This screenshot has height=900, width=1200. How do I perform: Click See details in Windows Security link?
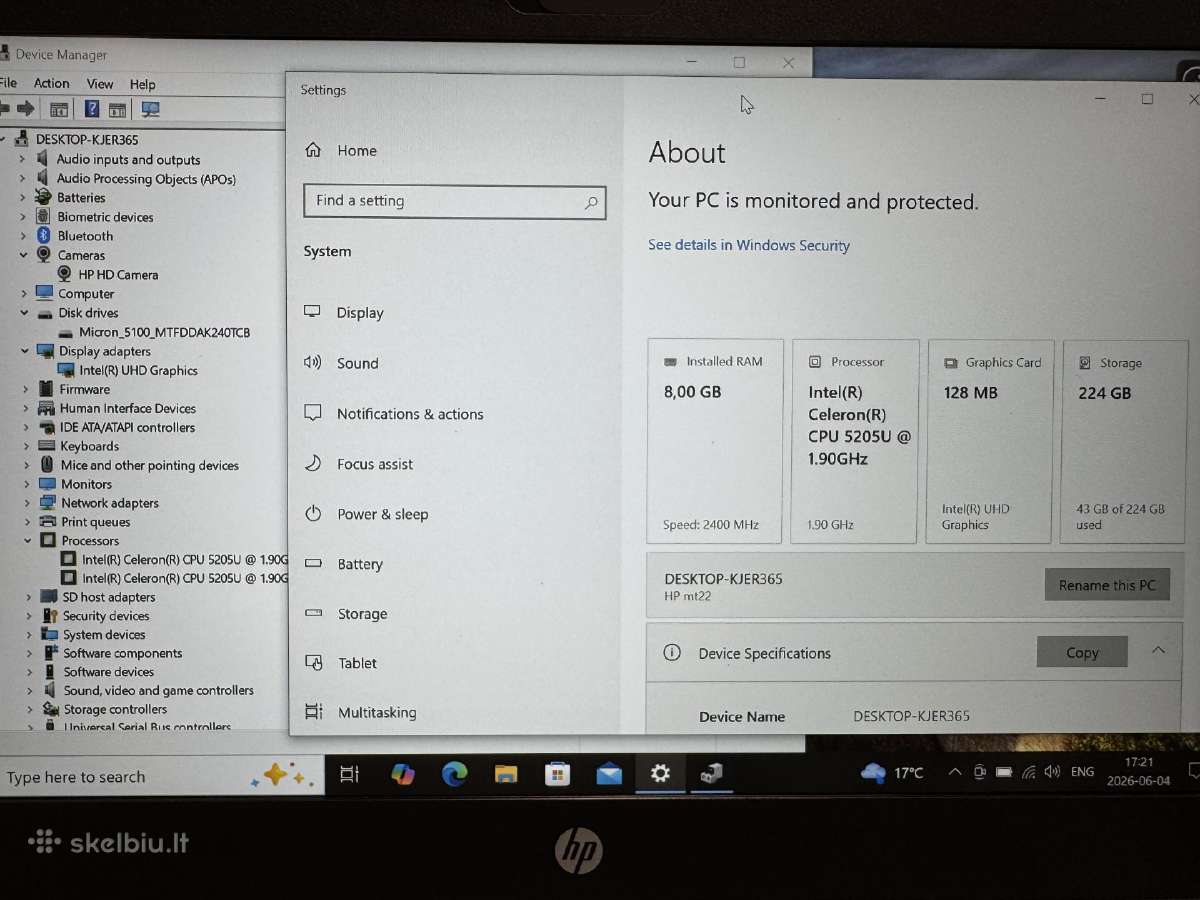(749, 245)
